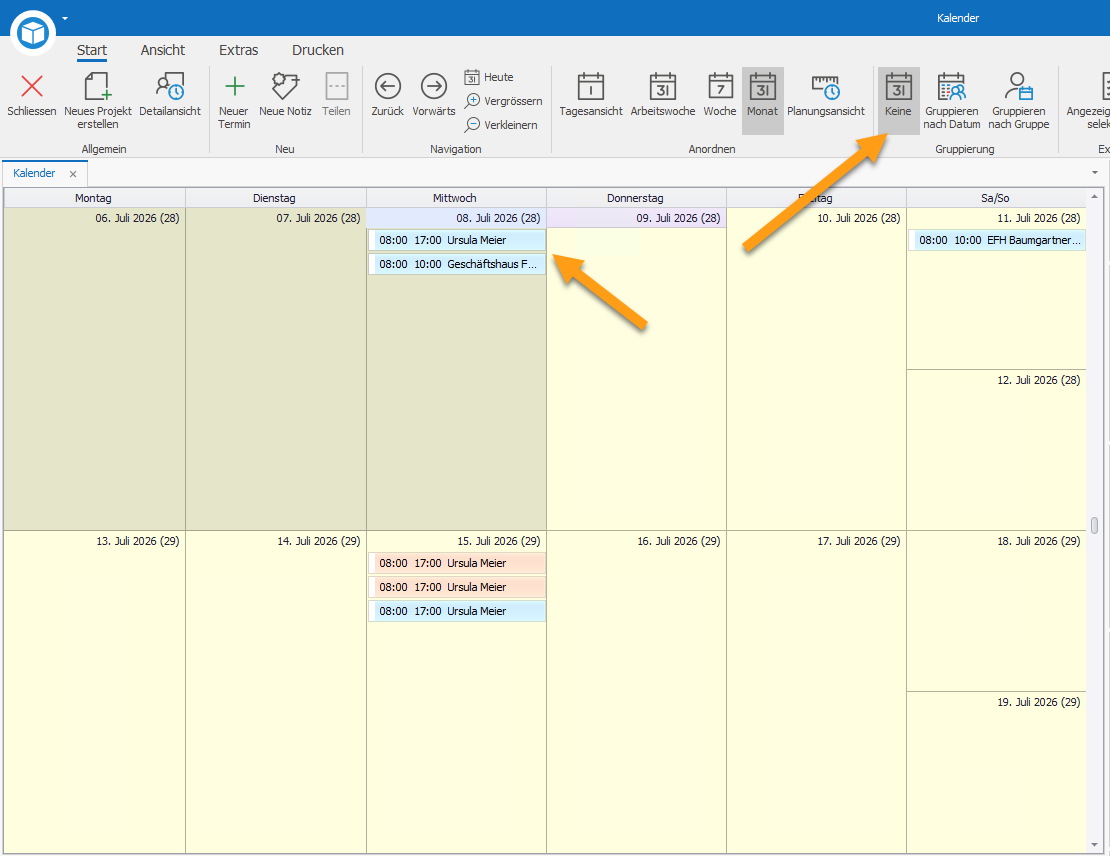Switch to Tagesansicht day view

pos(591,94)
